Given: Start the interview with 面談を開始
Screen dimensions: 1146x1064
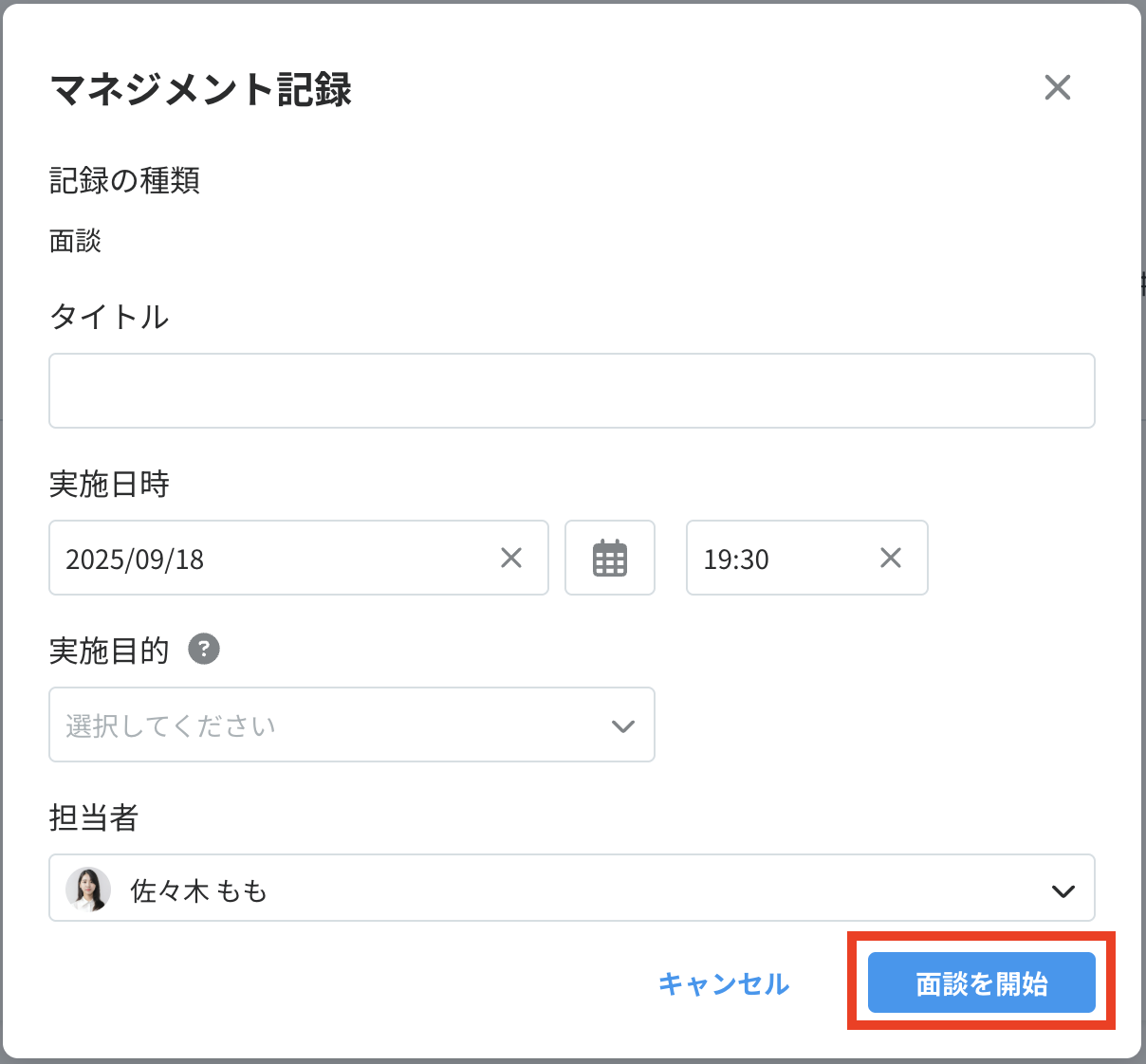Looking at the screenshot, I should point(981,983).
